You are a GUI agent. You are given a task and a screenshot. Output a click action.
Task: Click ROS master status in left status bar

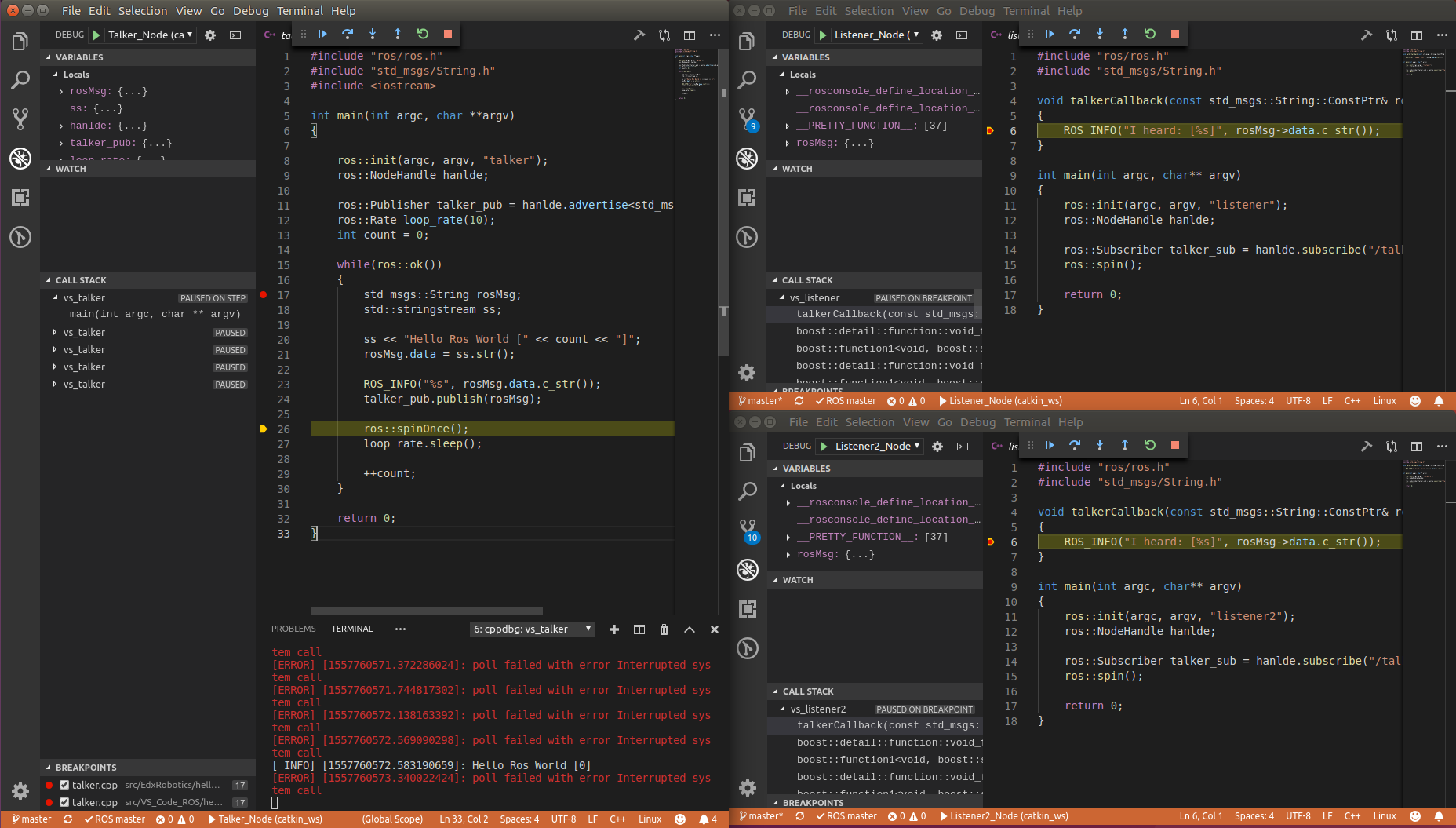point(115,819)
